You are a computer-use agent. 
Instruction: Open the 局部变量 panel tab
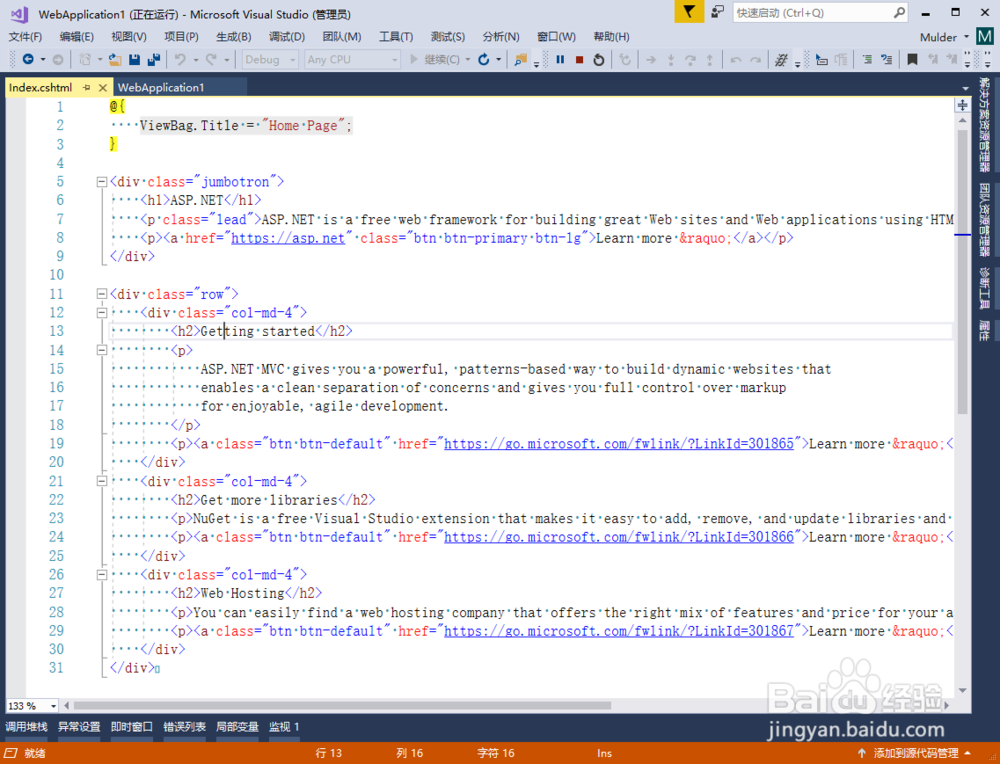click(x=237, y=727)
